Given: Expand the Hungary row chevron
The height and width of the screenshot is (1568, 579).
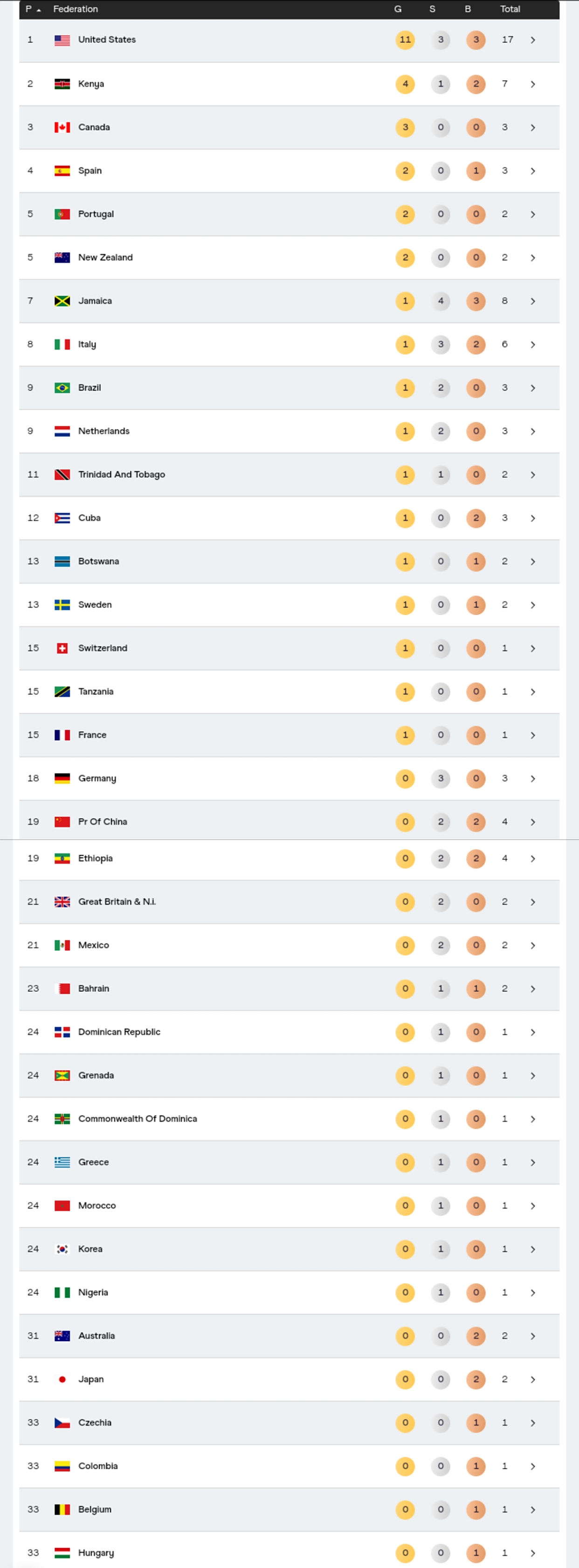Looking at the screenshot, I should (x=533, y=1553).
